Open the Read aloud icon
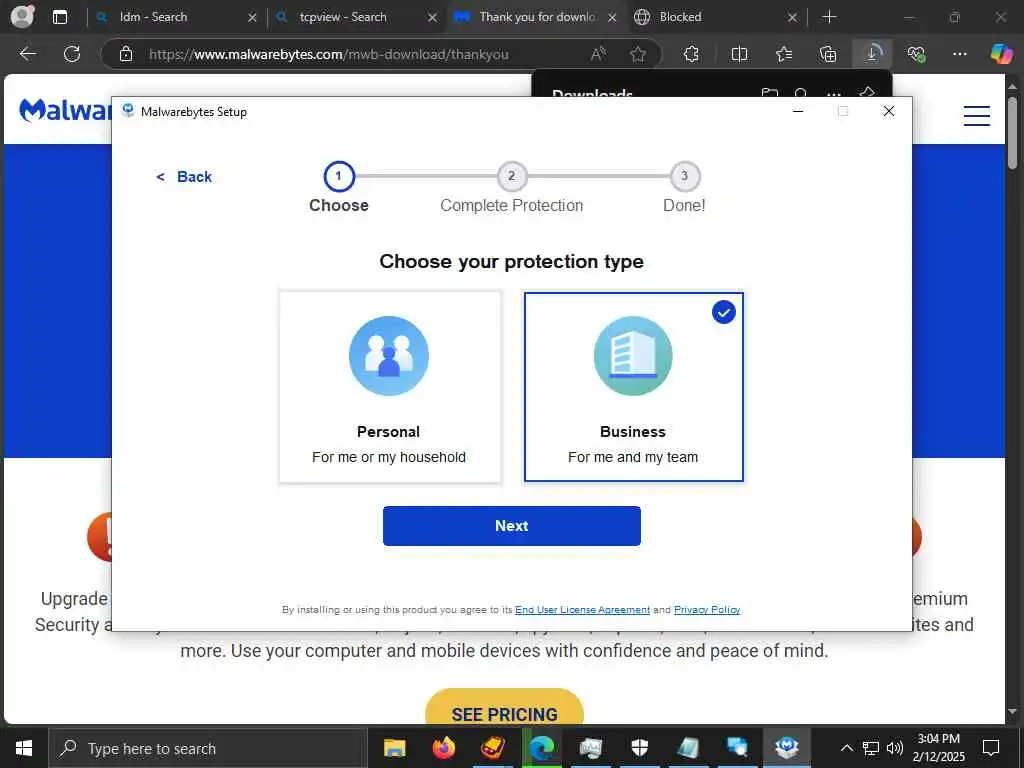 tap(598, 54)
